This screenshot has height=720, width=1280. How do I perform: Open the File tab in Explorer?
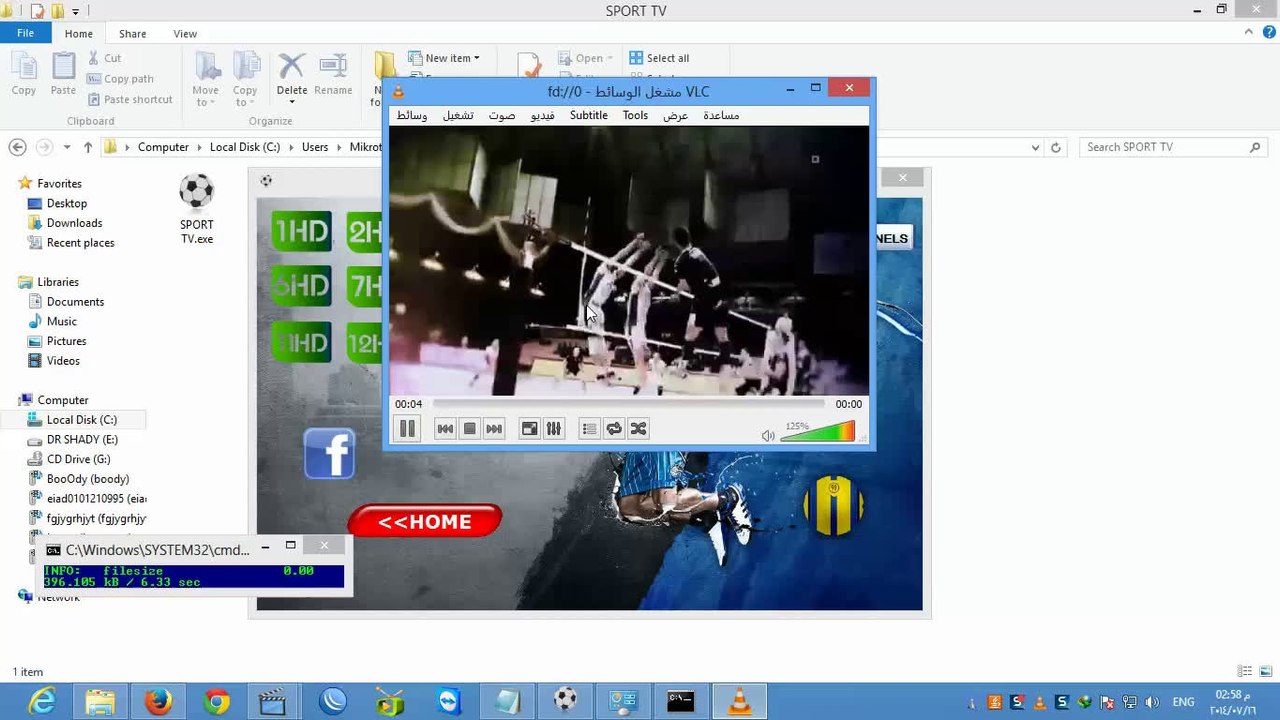click(x=25, y=33)
